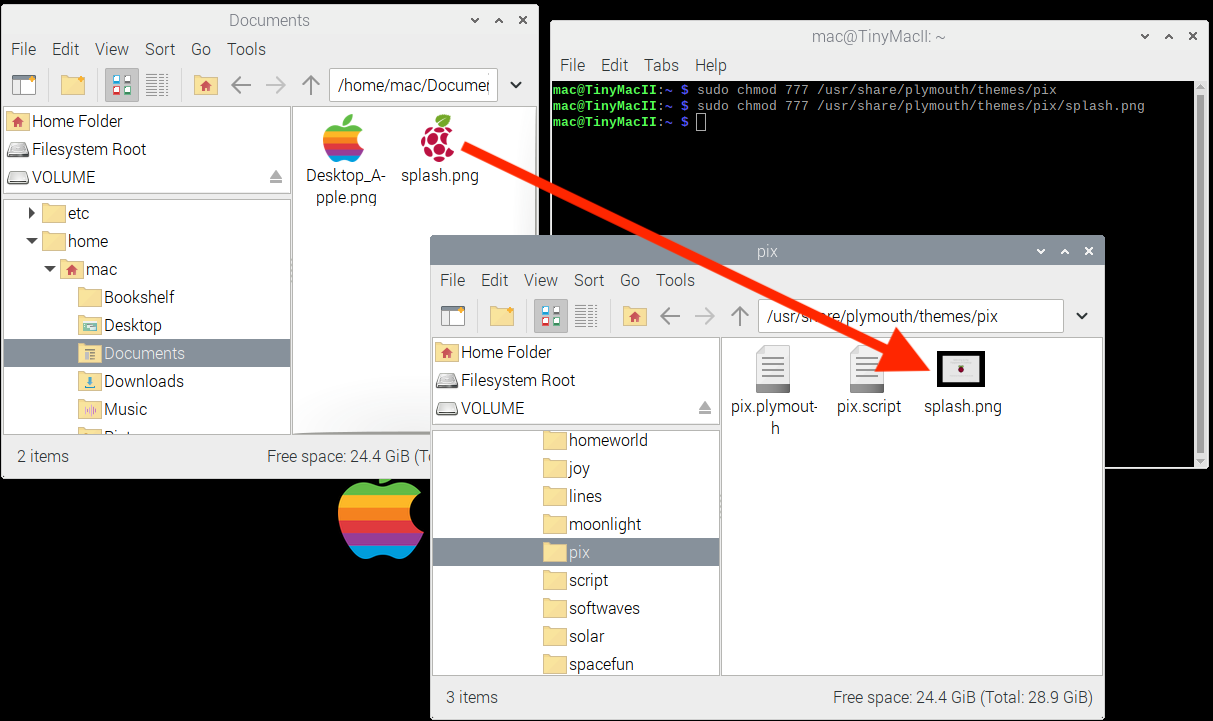The width and height of the screenshot is (1213, 721).
Task: Go back in pix window
Action: 670,316
